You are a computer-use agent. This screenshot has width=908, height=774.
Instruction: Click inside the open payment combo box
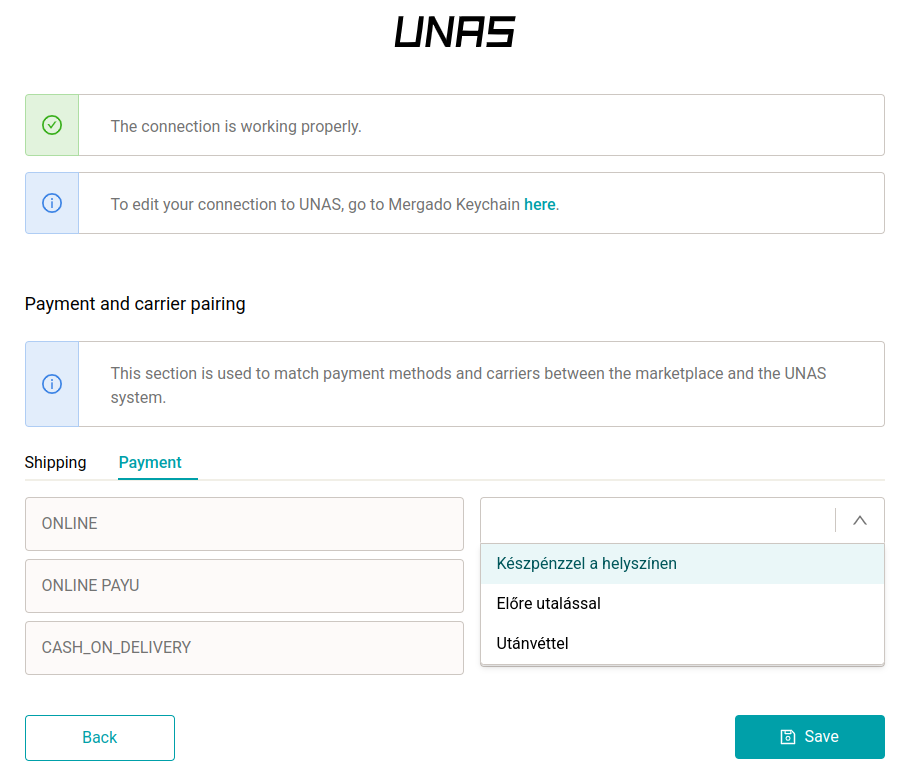[656, 520]
